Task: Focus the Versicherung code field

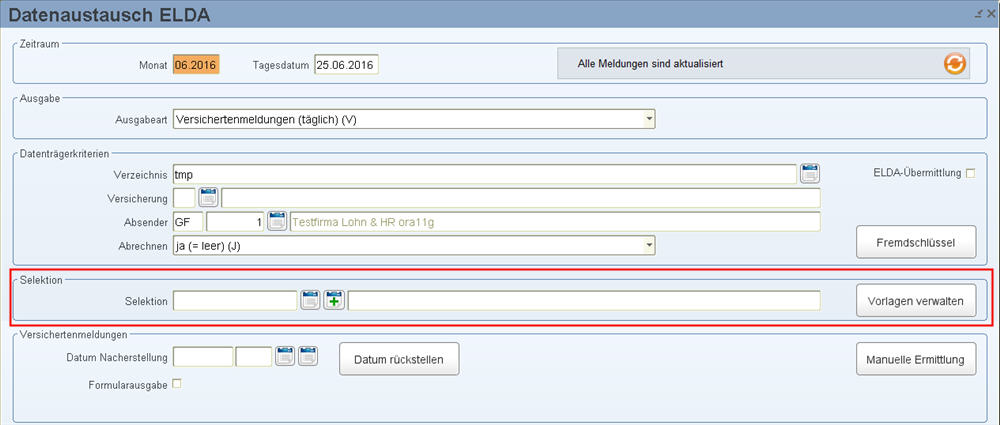Action: coord(184,198)
